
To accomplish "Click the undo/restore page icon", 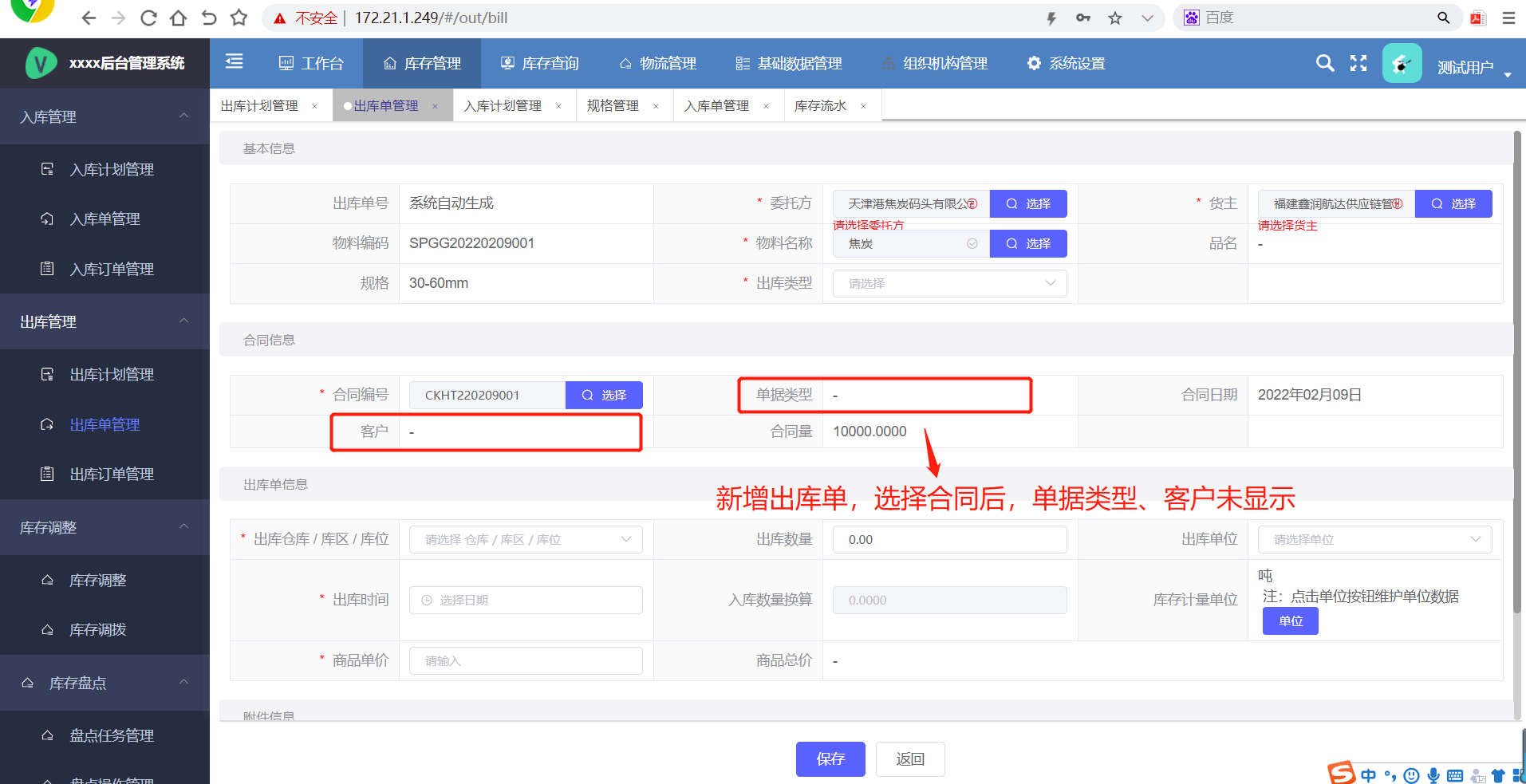I will tap(208, 18).
